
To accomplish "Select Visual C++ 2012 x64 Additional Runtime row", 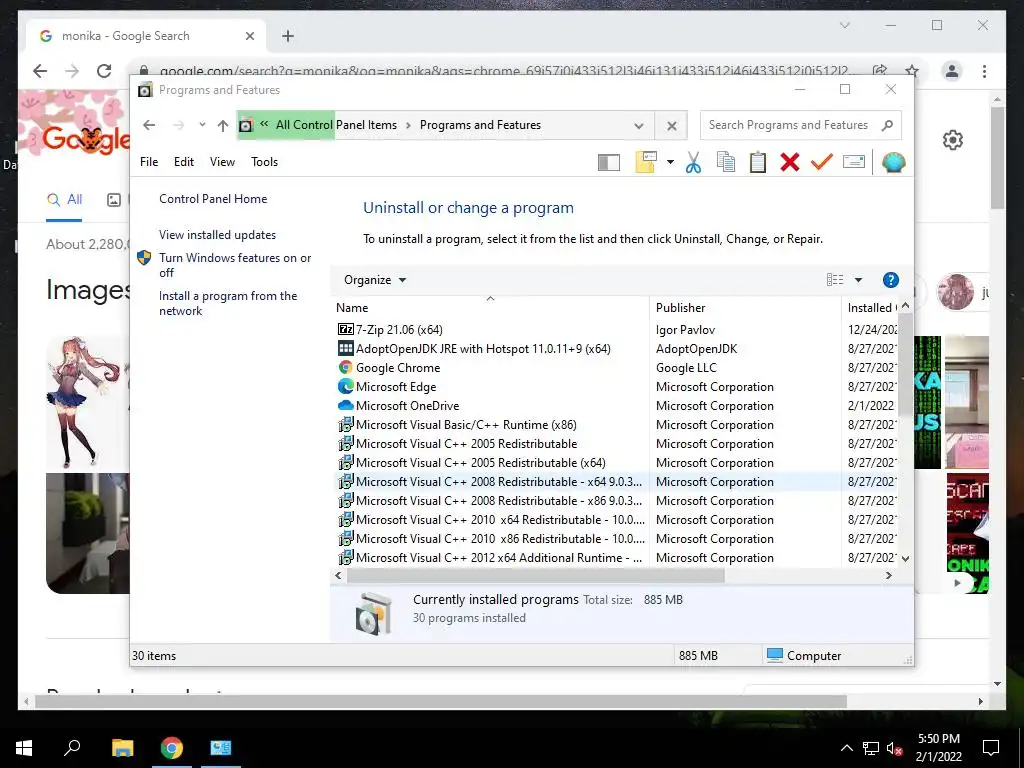I will 617,557.
